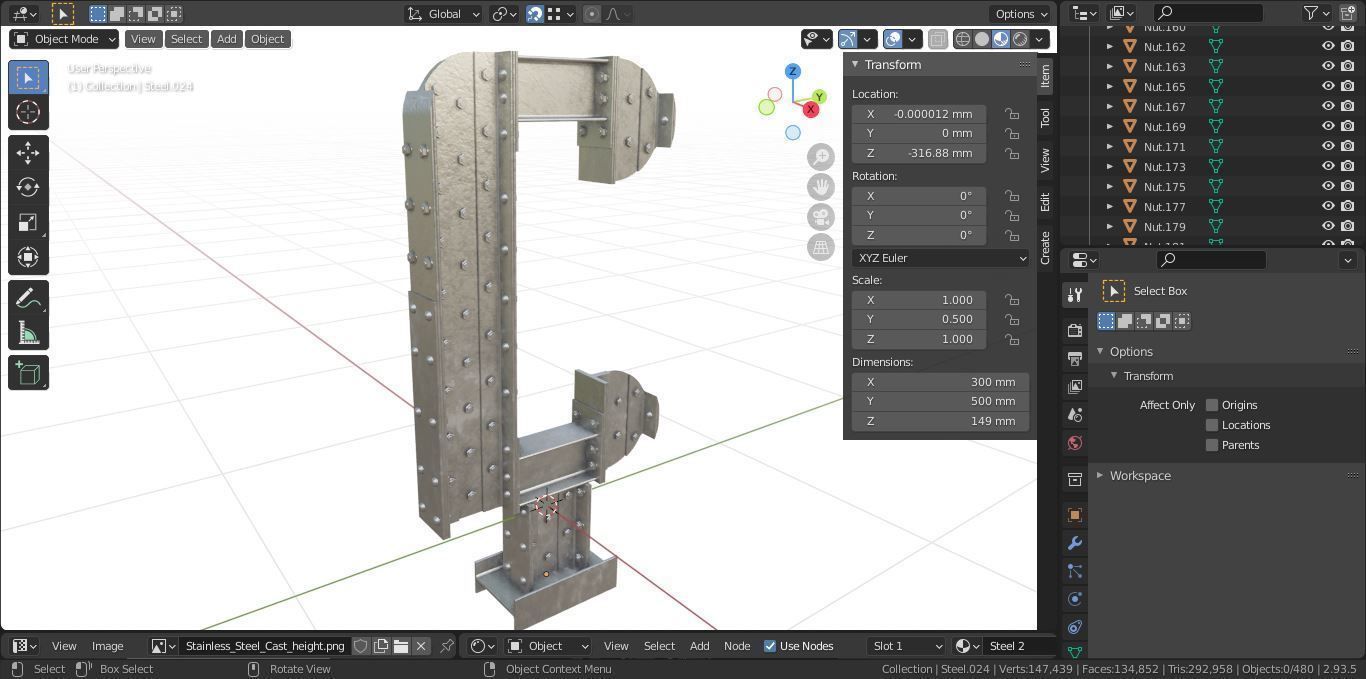Click the outliner filter funnel icon
The width and height of the screenshot is (1366, 679).
pos(1310,13)
